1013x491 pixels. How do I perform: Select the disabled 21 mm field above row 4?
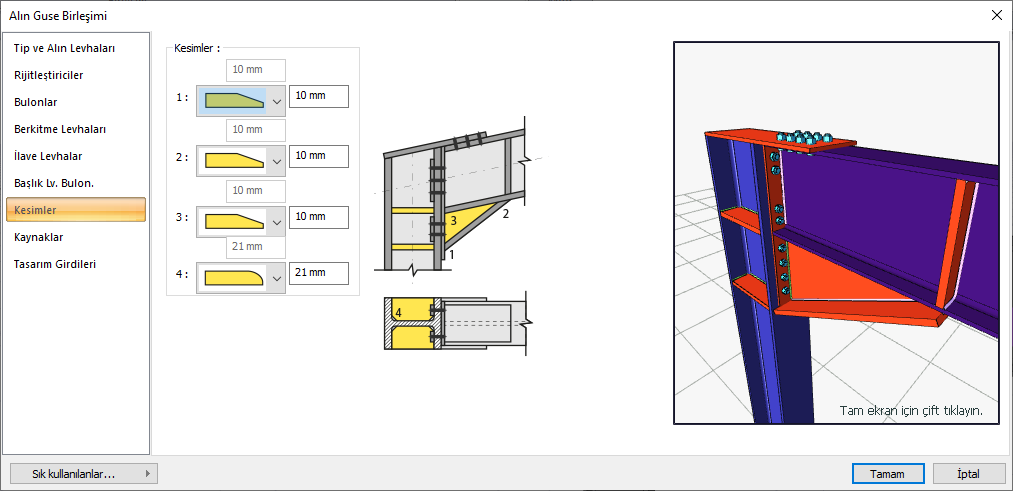(x=256, y=247)
